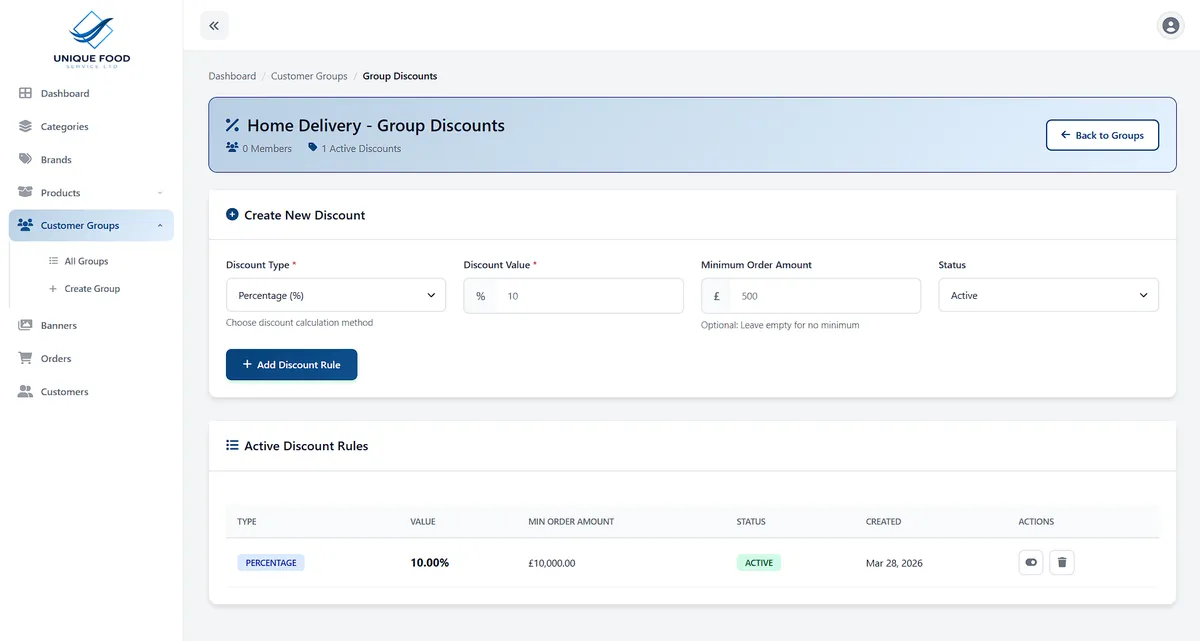Screen dimensions: 1200x641
Task: Click the PERCENTAGE type badge
Action: (271, 562)
